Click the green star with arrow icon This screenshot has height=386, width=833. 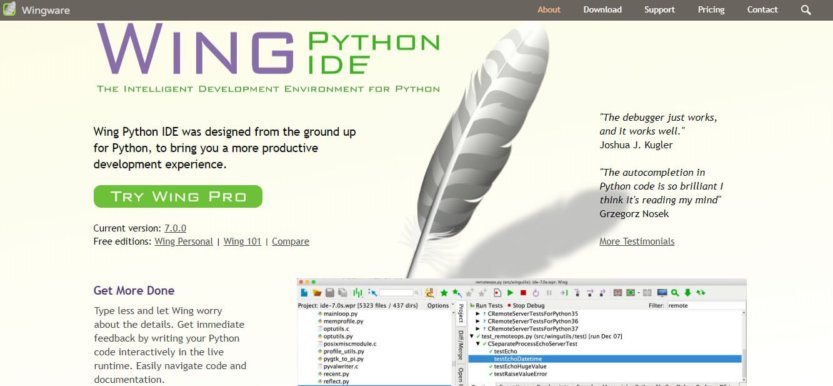click(x=457, y=293)
